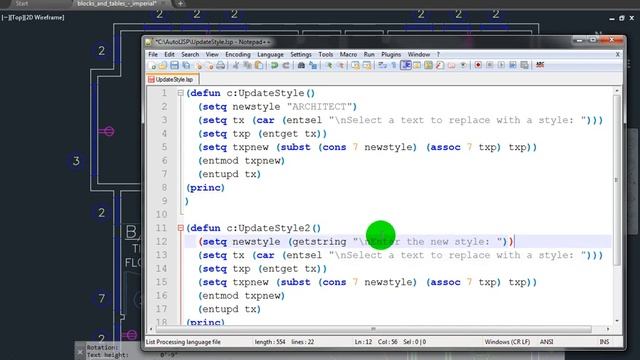Open the Language menu
The width and height of the screenshot is (640, 360).
270,54
